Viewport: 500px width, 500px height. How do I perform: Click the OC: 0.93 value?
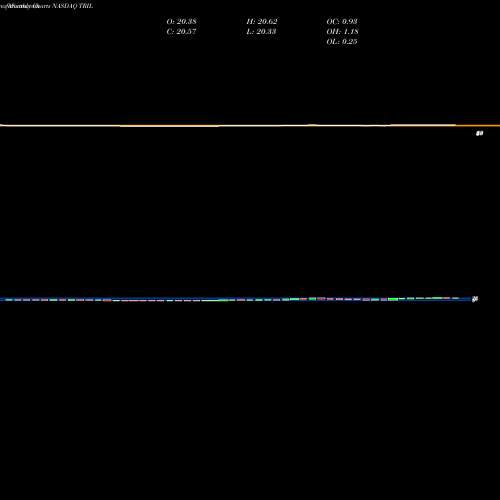tap(342, 21)
